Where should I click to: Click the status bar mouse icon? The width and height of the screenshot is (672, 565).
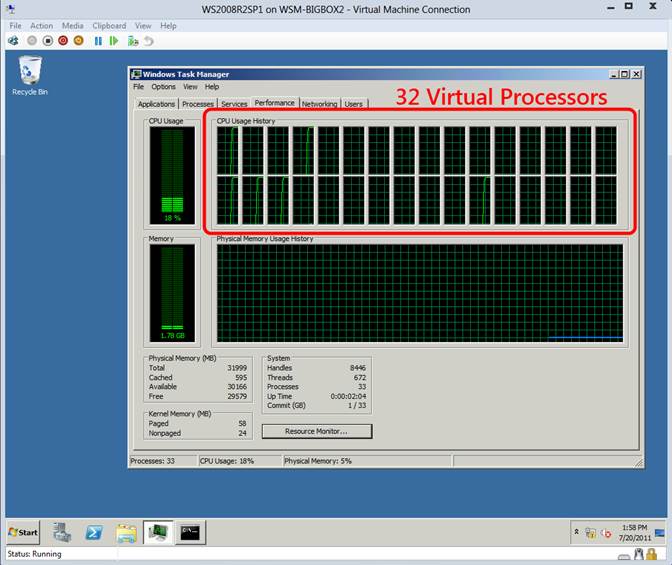(639, 555)
